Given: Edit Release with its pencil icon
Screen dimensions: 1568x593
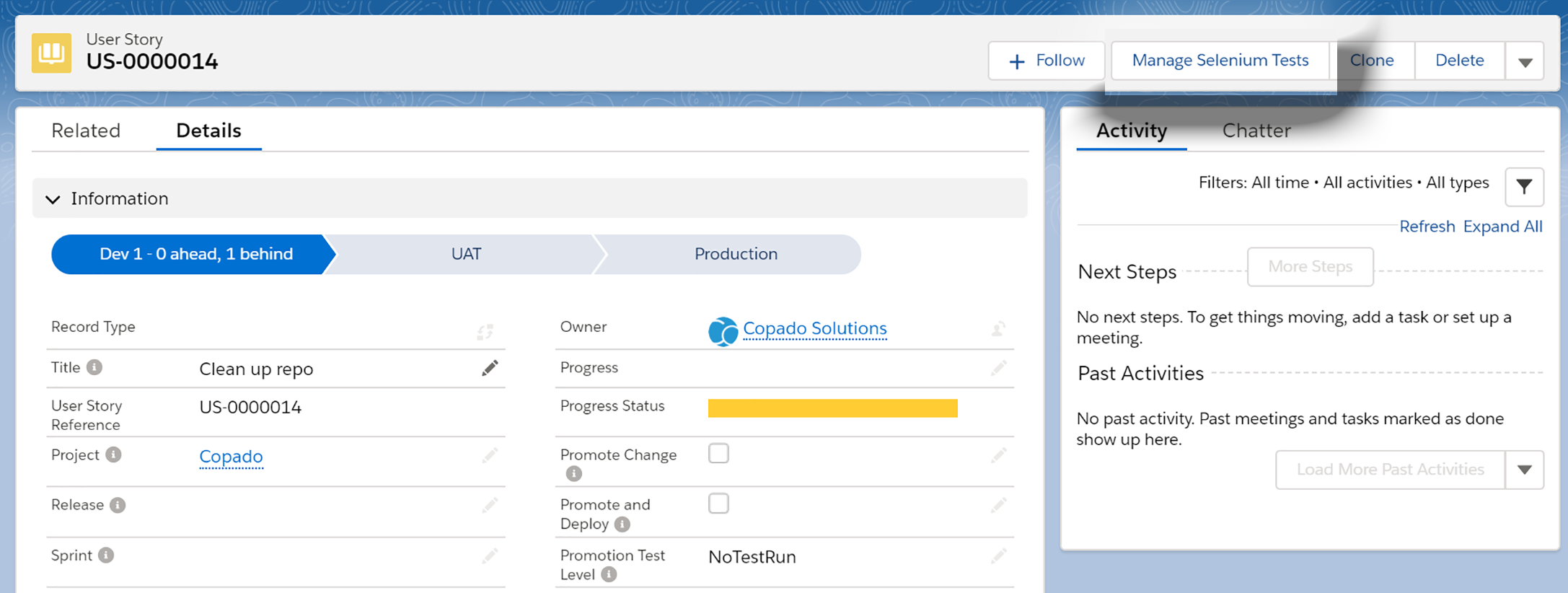Looking at the screenshot, I should click(490, 505).
